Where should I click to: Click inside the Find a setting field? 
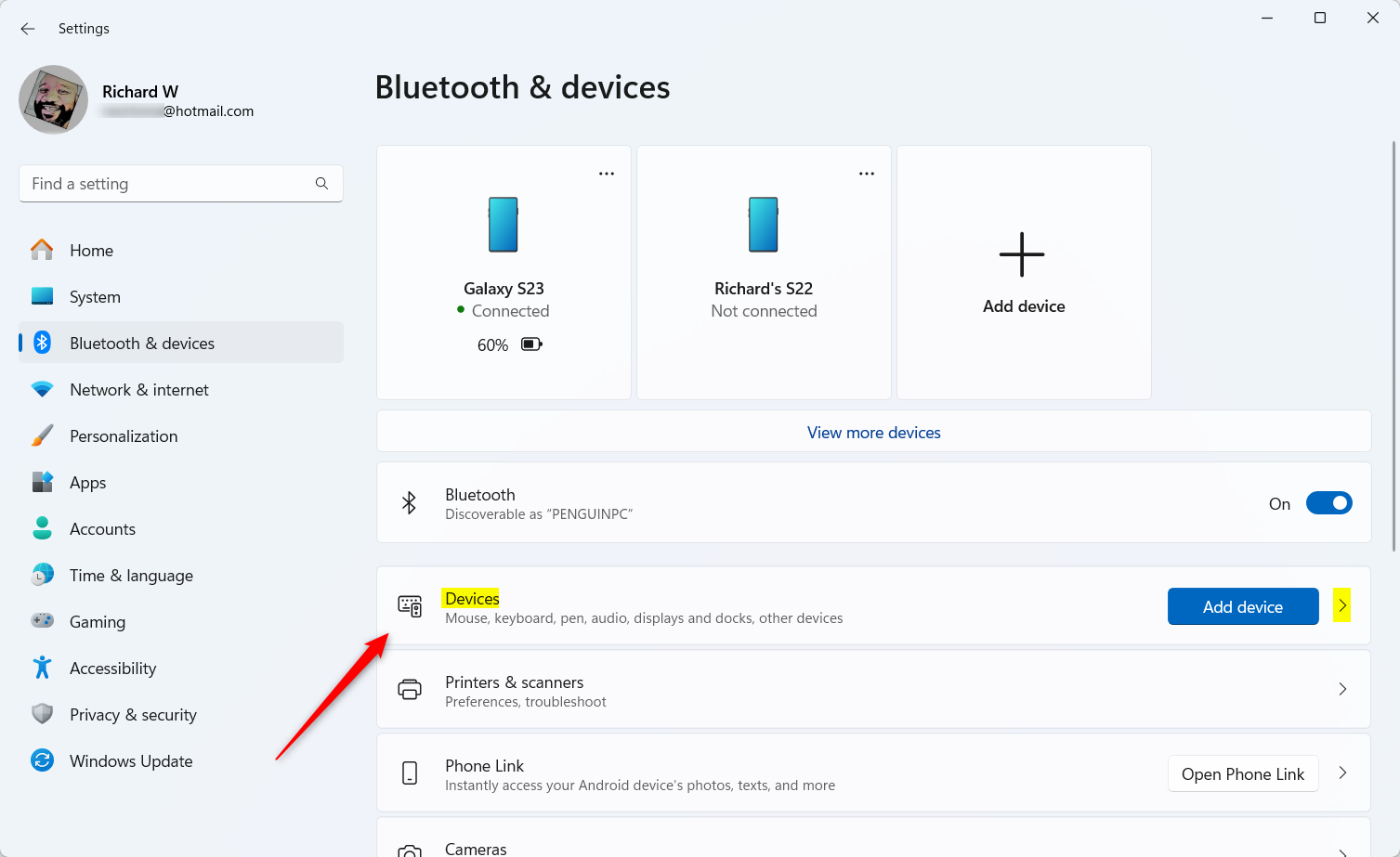(x=167, y=183)
